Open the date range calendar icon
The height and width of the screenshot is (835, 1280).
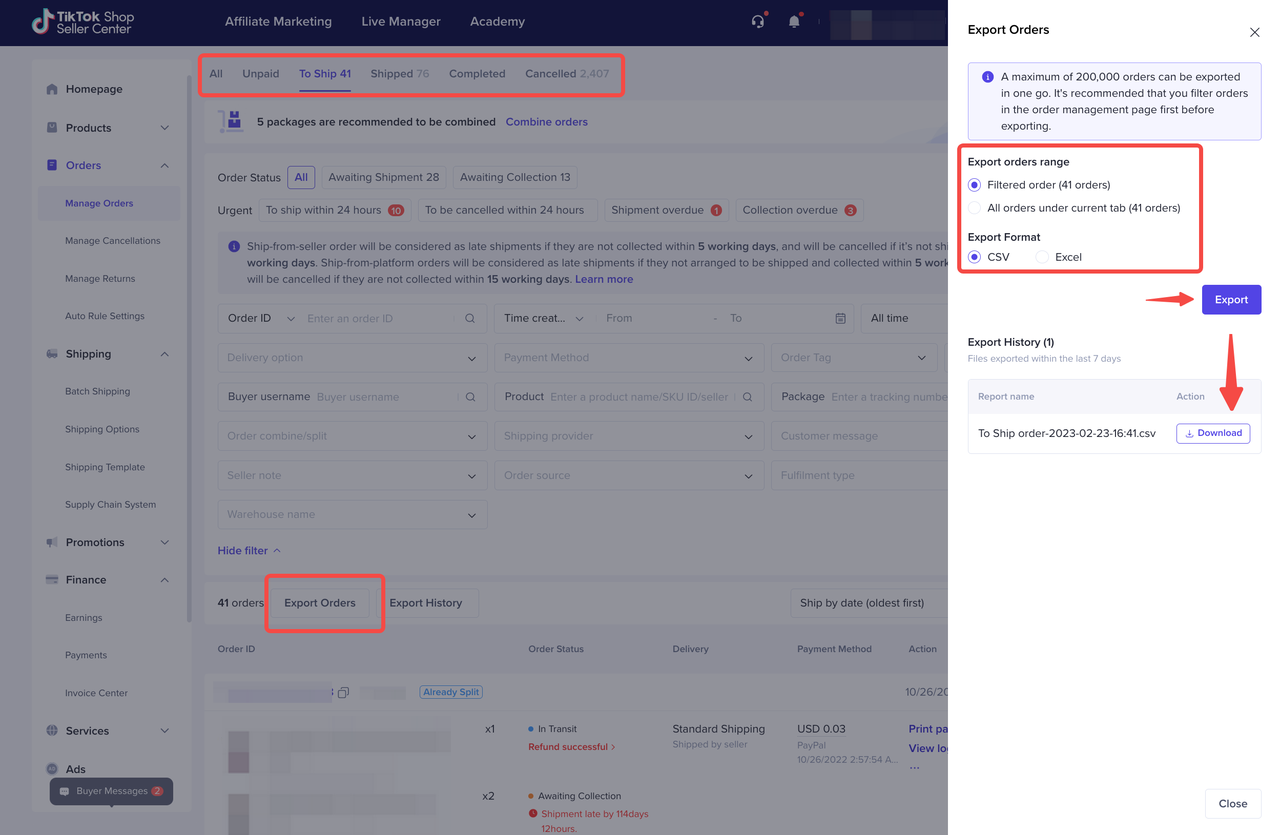(840, 318)
